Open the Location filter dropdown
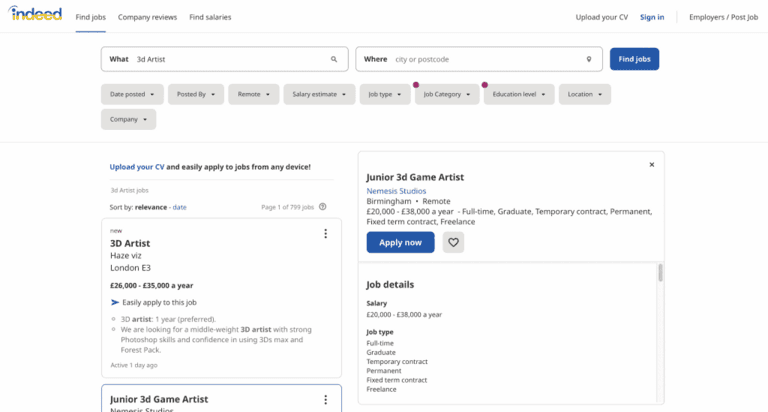The image size is (768, 412). click(585, 94)
